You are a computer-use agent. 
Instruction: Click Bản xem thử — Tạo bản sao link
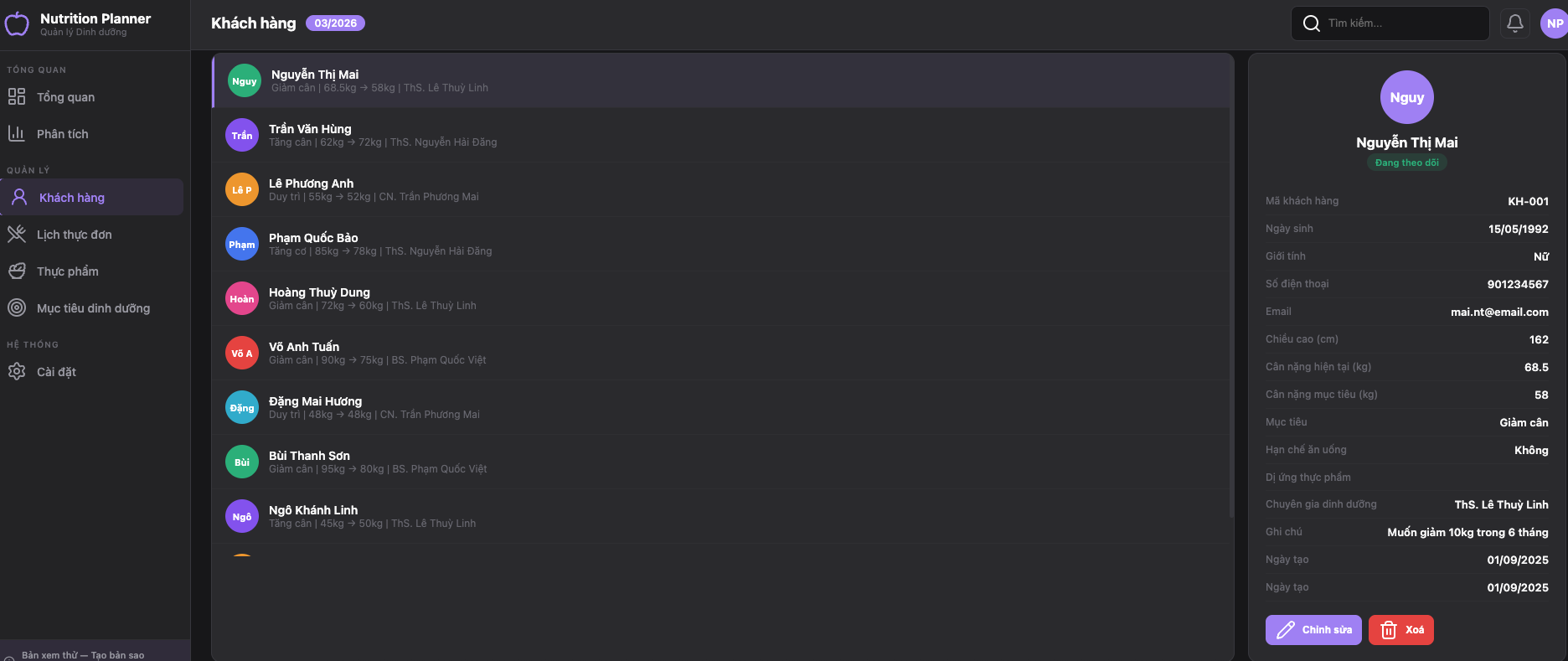click(83, 655)
